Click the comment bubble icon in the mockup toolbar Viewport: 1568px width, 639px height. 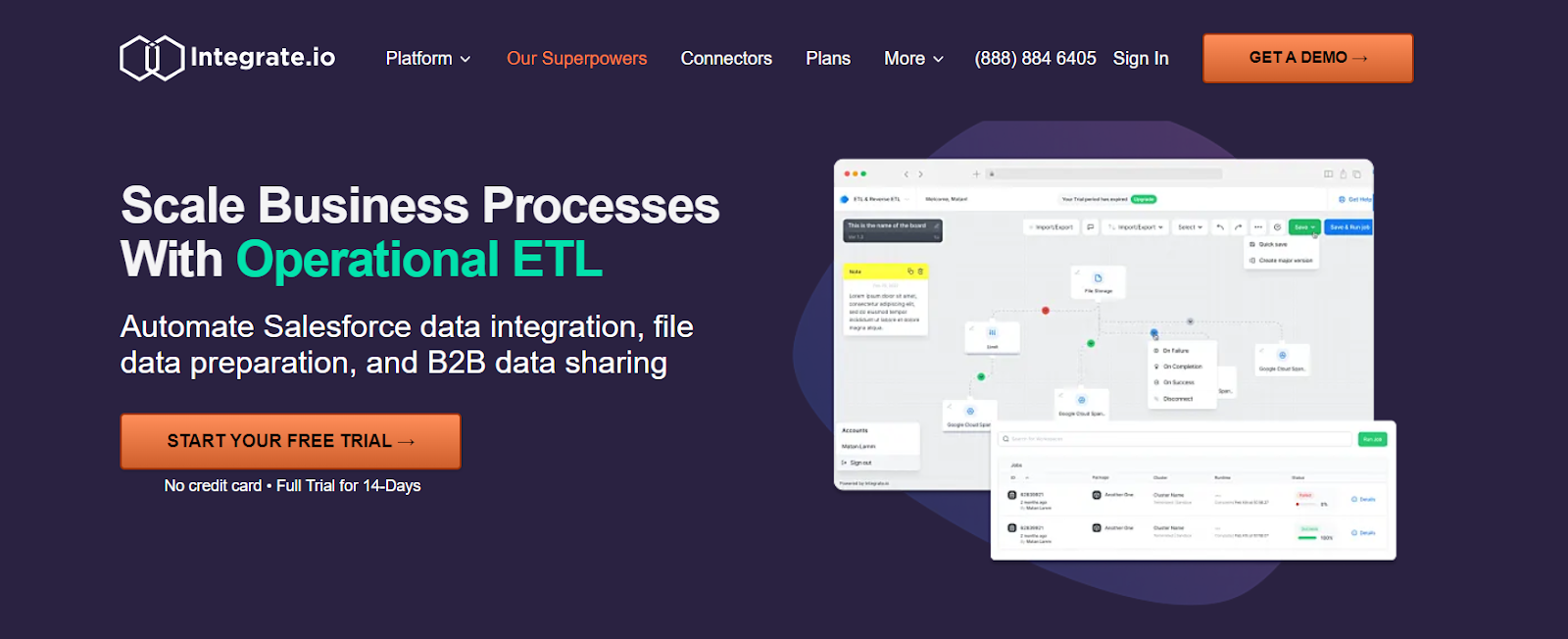[x=1090, y=227]
